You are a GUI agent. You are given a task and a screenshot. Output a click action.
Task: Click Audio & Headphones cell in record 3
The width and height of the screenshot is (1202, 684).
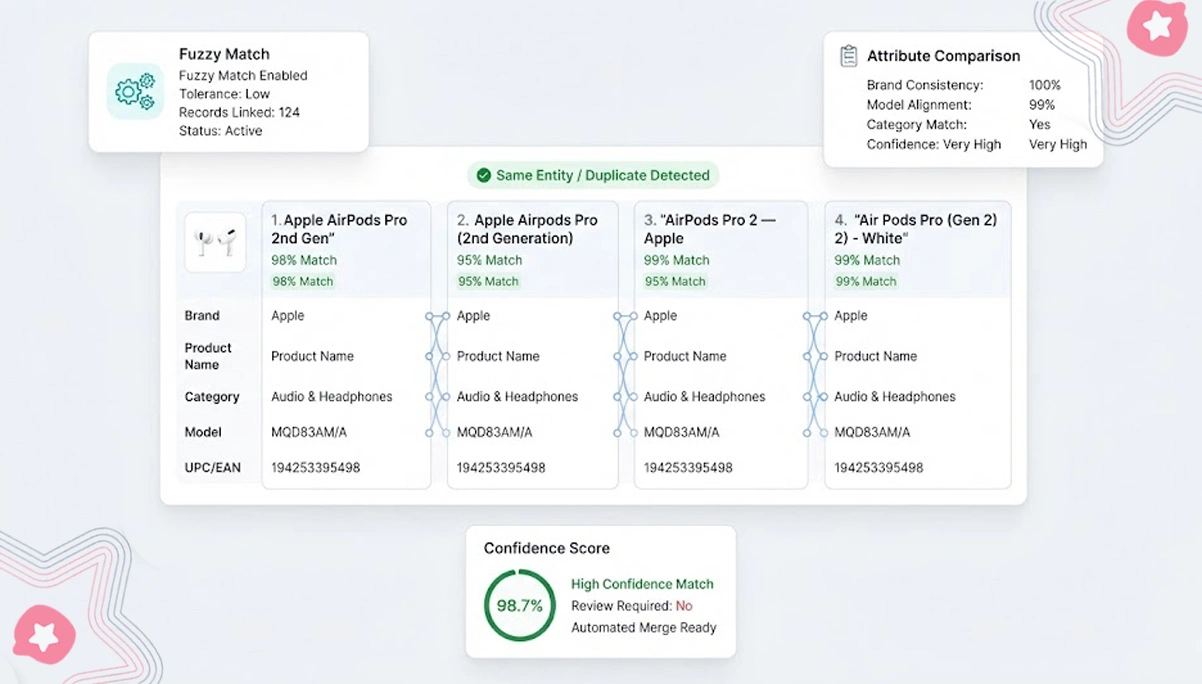click(705, 397)
